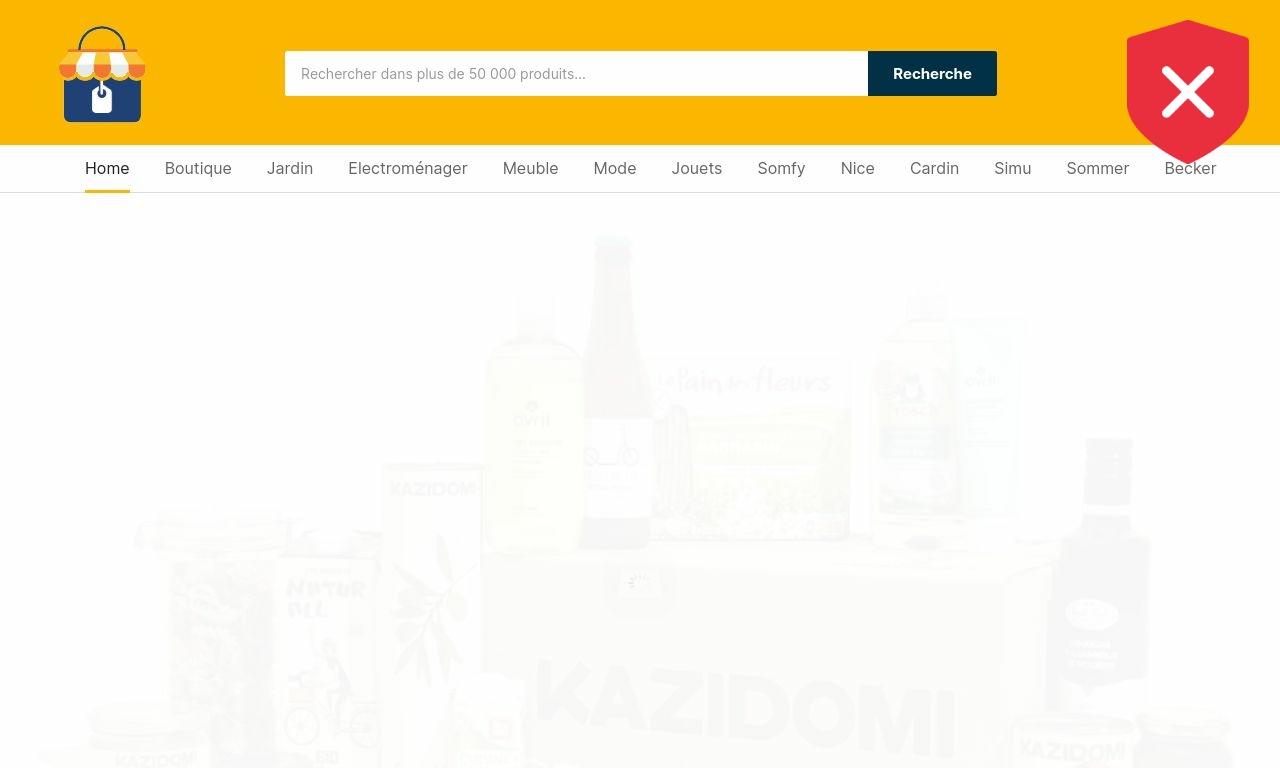Select the Electroménager category
Screen dimensions: 1280x768
pos(408,169)
